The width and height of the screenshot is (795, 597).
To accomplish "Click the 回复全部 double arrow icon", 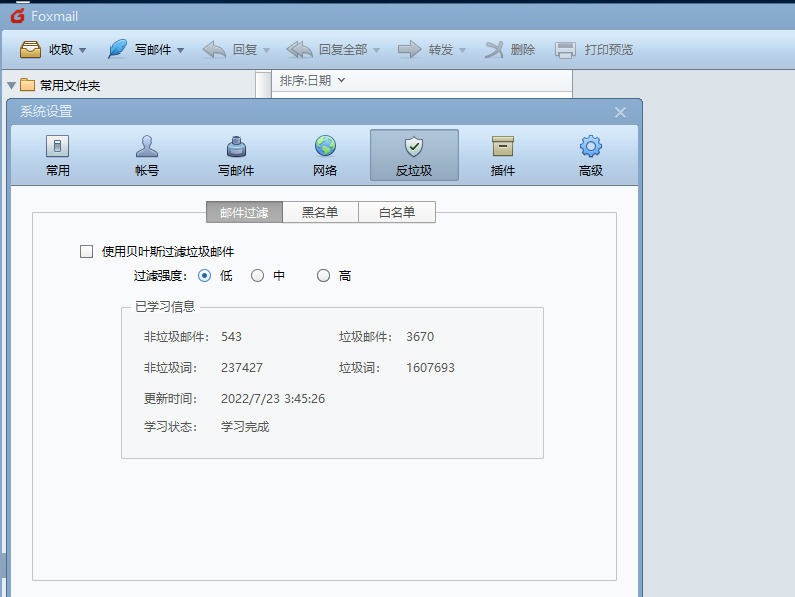I will coord(299,50).
